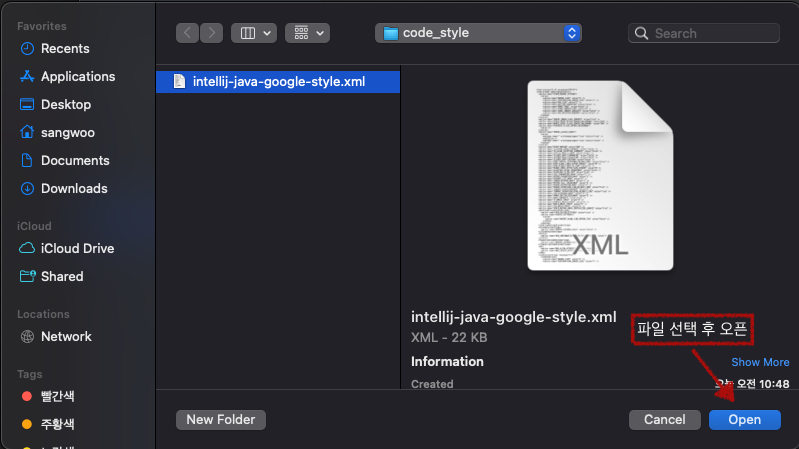The image size is (799, 449).
Task: Click the Desktop icon in the sidebar
Action: pyautogui.click(x=27, y=104)
